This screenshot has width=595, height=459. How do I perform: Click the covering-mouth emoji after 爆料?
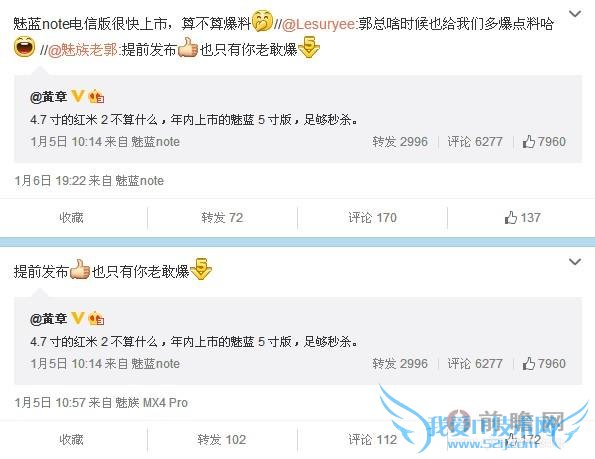pyautogui.click(x=262, y=20)
